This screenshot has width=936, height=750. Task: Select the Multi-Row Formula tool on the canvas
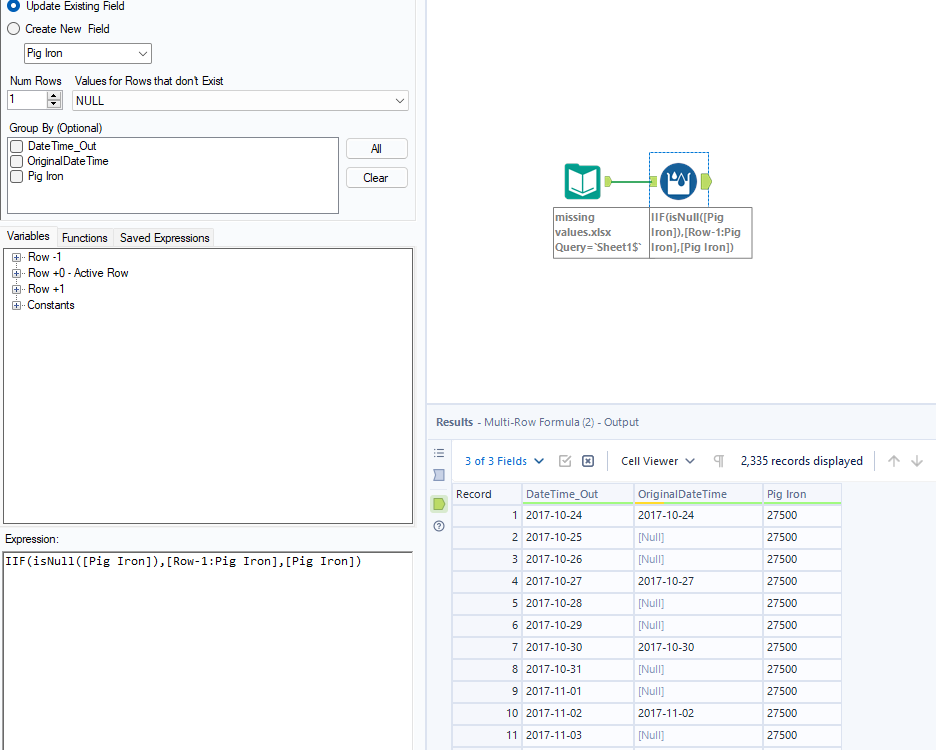(x=679, y=181)
